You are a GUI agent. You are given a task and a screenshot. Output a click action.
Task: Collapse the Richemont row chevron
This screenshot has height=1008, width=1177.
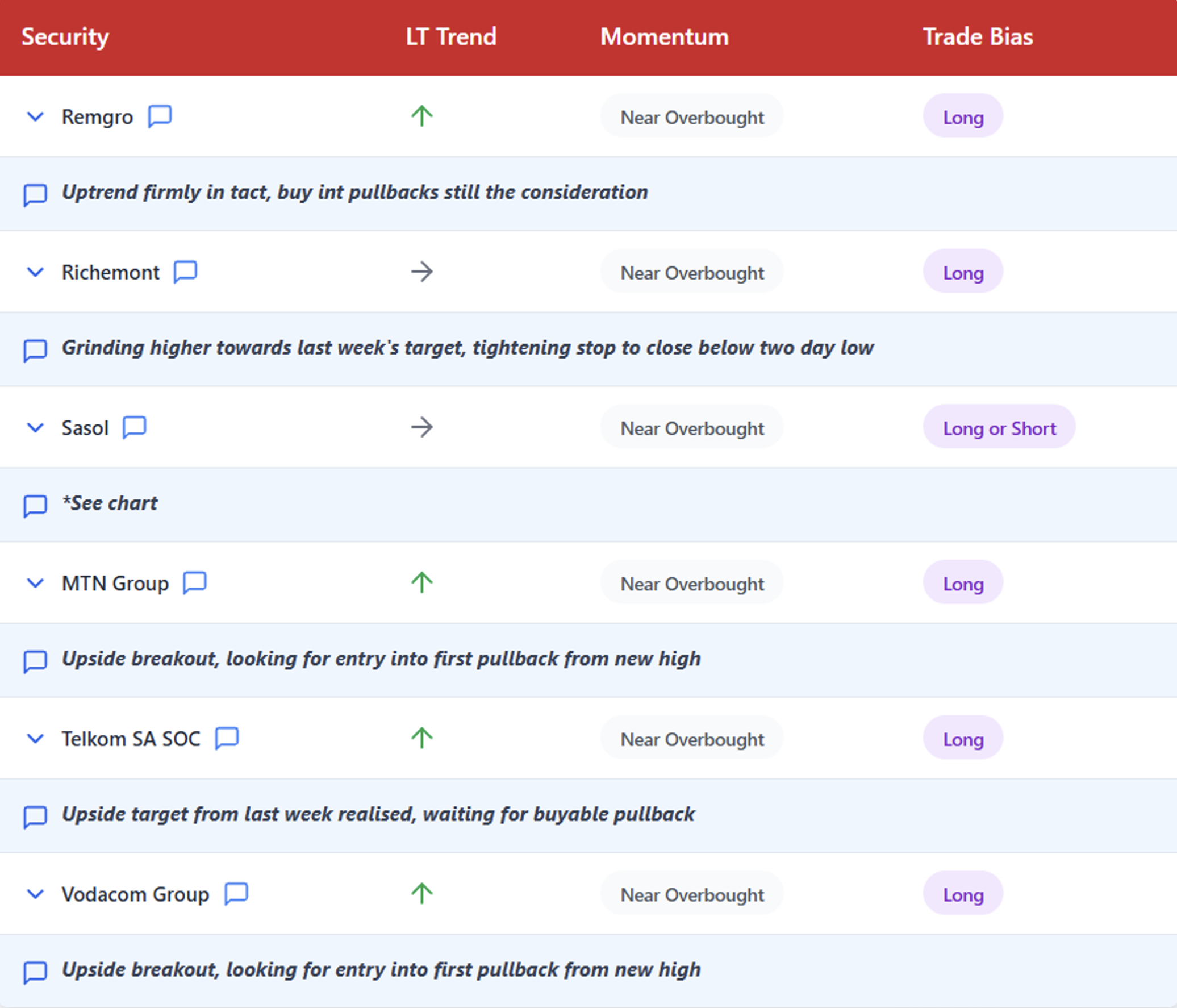(35, 272)
